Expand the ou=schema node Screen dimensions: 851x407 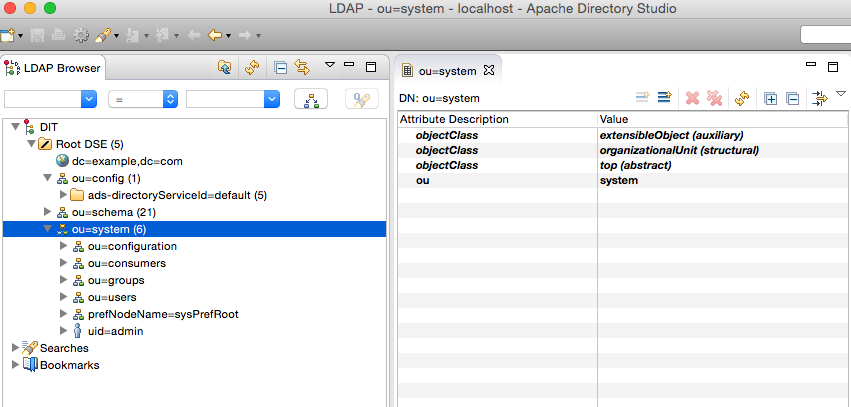click(x=47, y=212)
